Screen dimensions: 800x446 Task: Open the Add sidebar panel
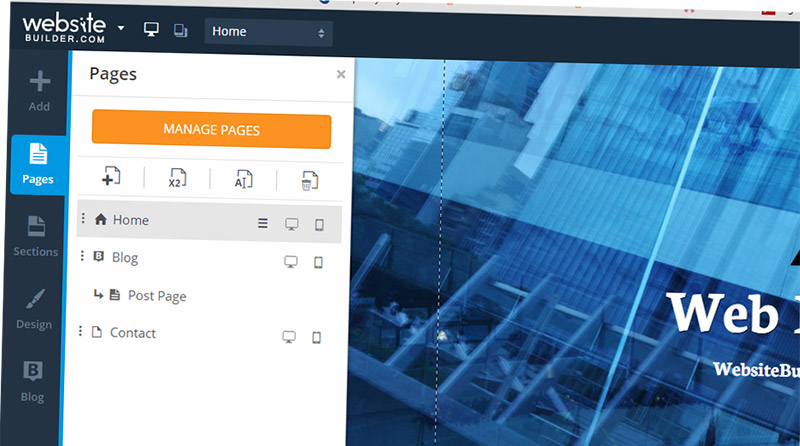click(x=39, y=90)
